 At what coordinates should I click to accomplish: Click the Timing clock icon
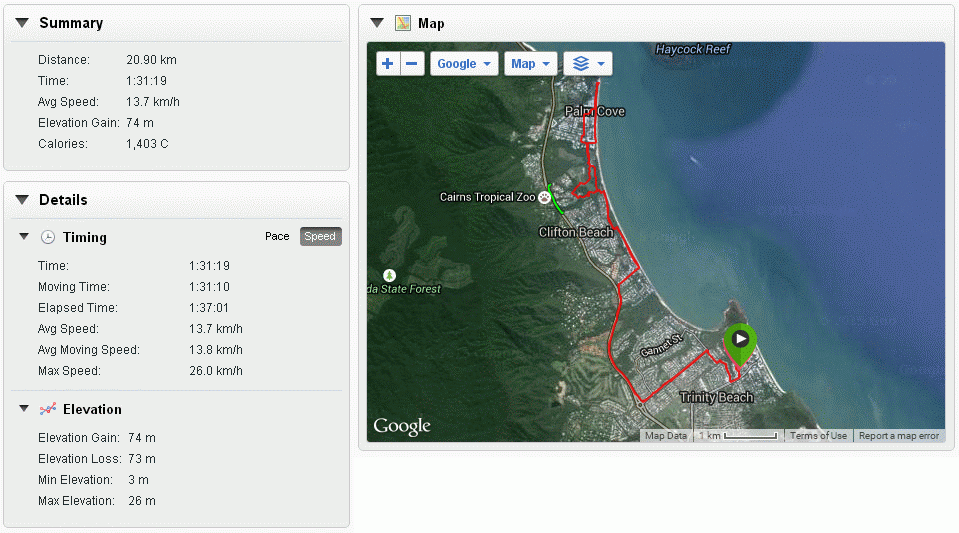point(48,237)
